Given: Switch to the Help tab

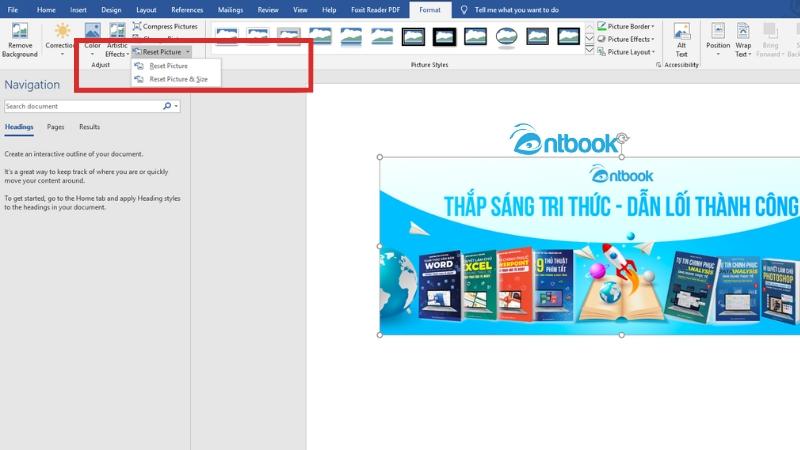Looking at the screenshot, I should point(329,10).
